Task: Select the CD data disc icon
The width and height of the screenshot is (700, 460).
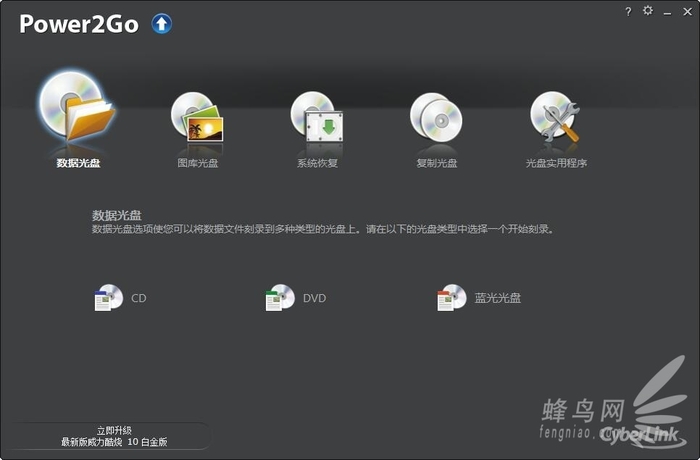Action: tap(108, 297)
